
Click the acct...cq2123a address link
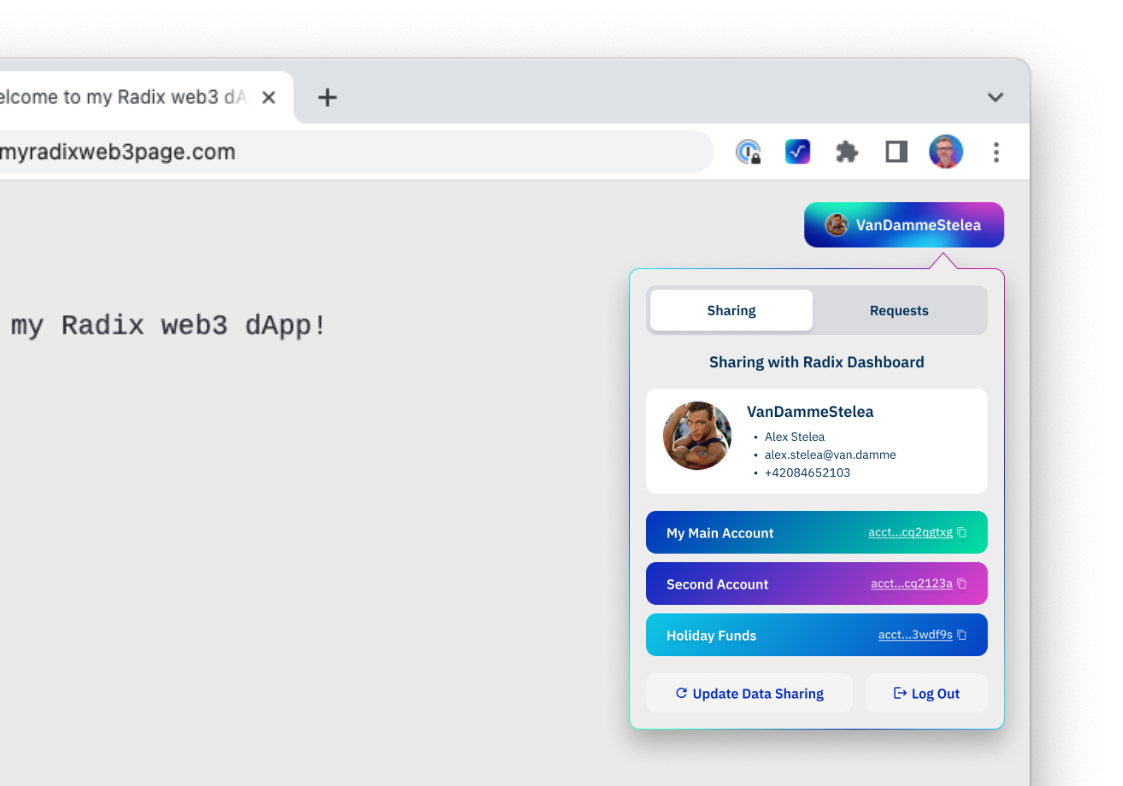(911, 583)
